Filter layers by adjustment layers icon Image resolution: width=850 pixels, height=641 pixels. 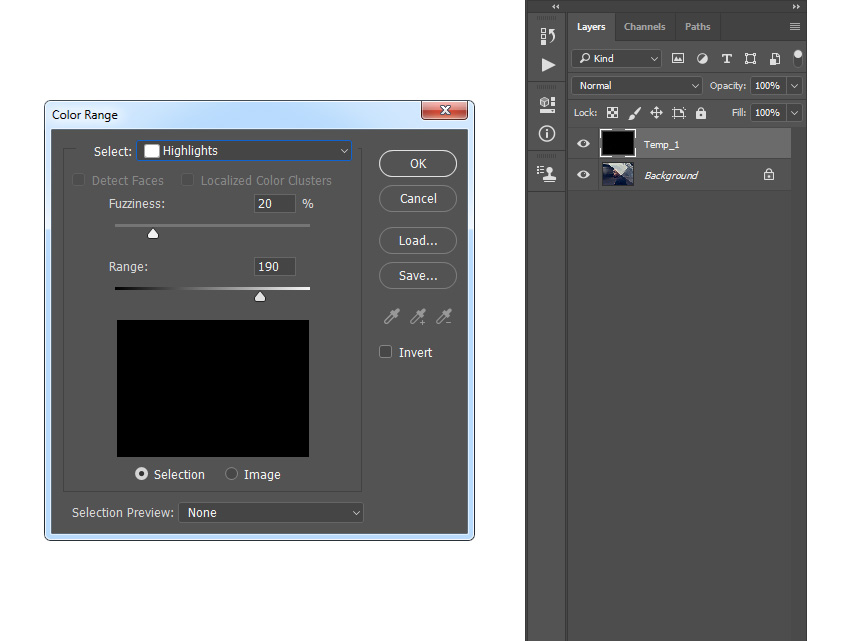pyautogui.click(x=702, y=59)
